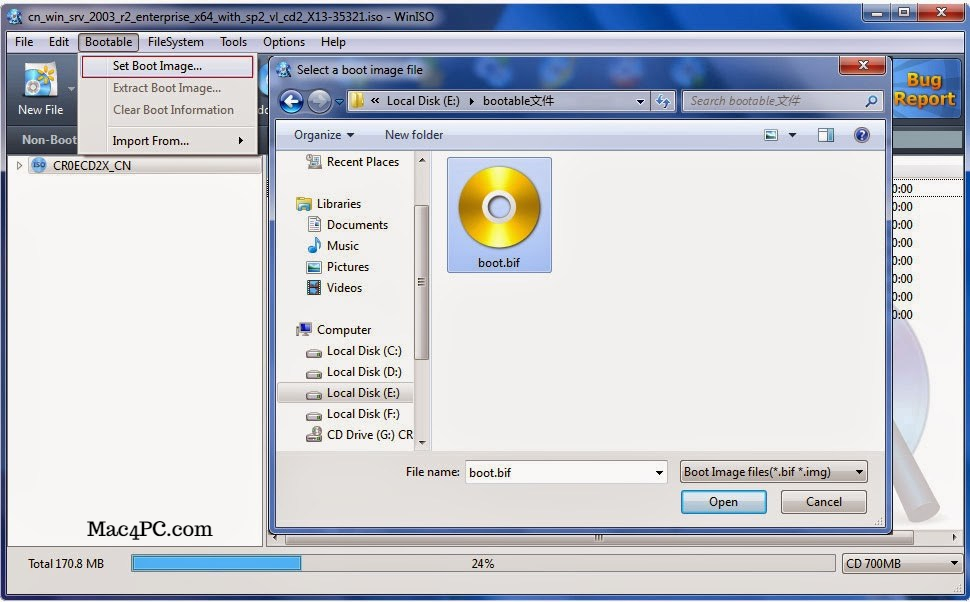Browse Local Disk (E:)
This screenshot has width=970, height=602.
coord(345,393)
